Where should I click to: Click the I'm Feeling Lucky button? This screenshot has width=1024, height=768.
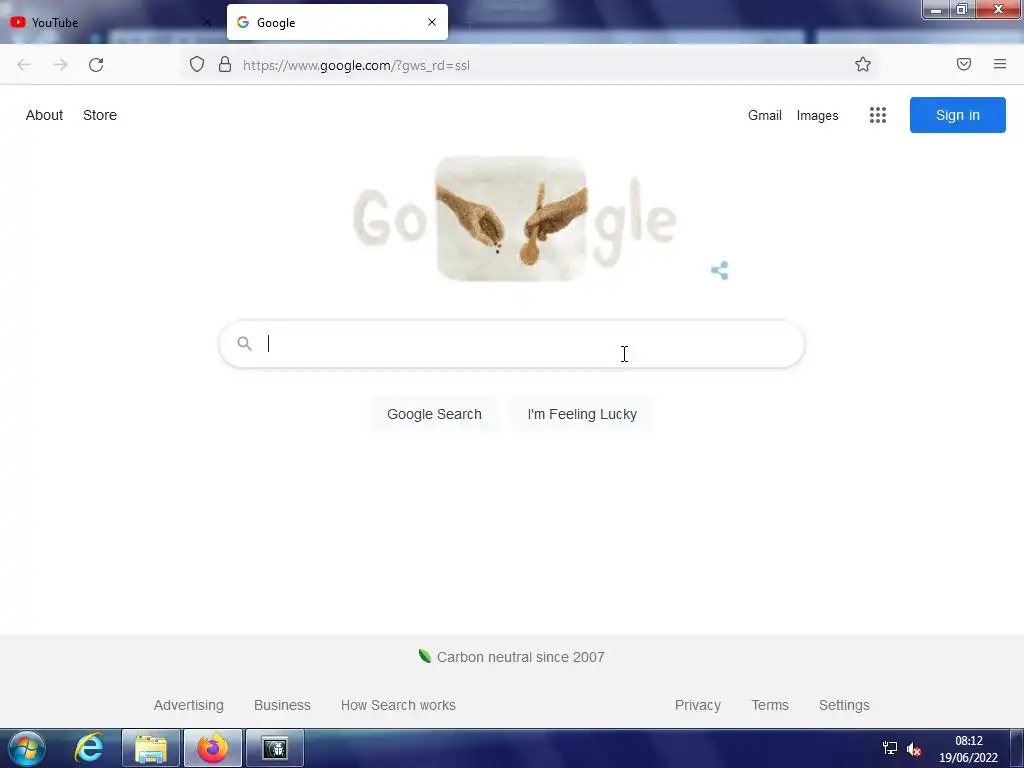(x=582, y=414)
